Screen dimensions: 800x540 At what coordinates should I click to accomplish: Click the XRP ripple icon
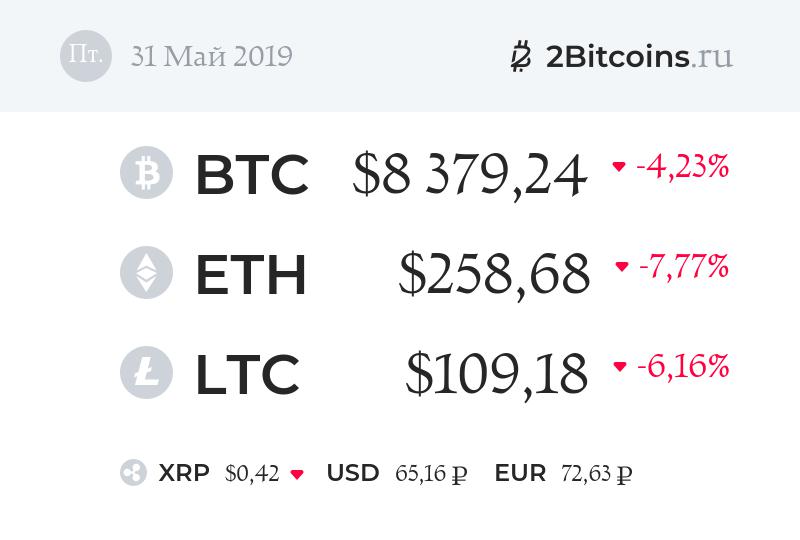(x=133, y=473)
